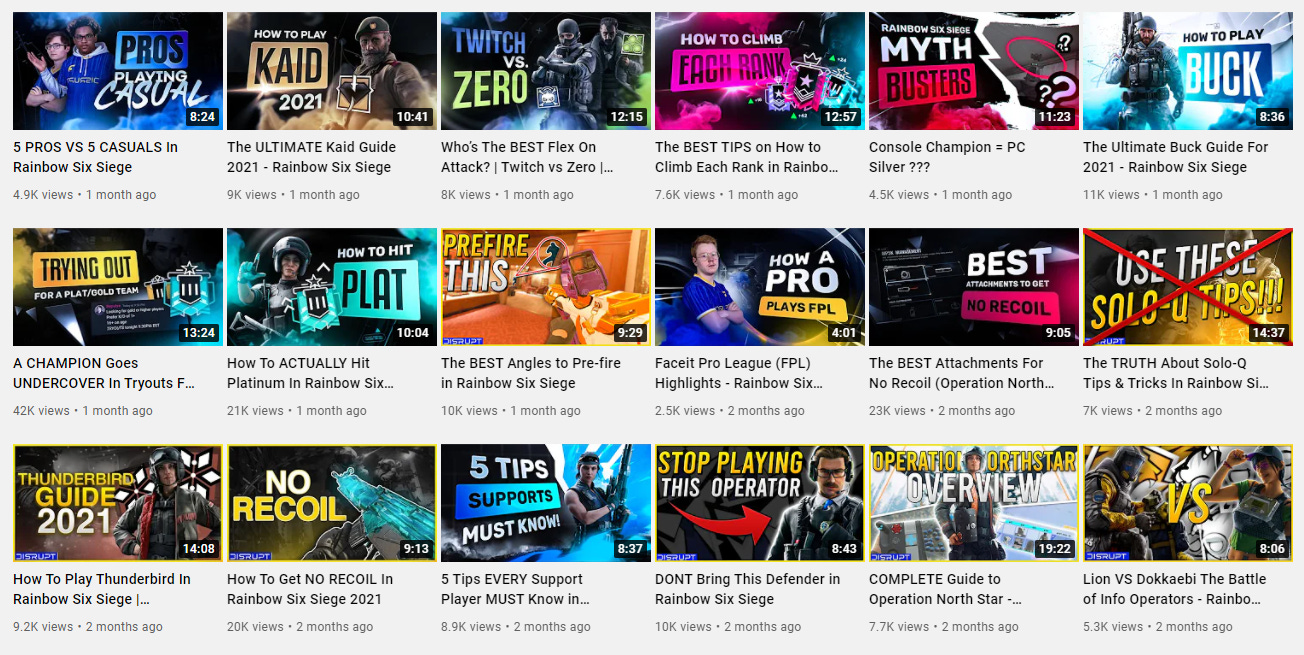1304x655 pixels.
Task: Open the '5 Tips Supports Must Know' thumbnail
Action: [546, 503]
